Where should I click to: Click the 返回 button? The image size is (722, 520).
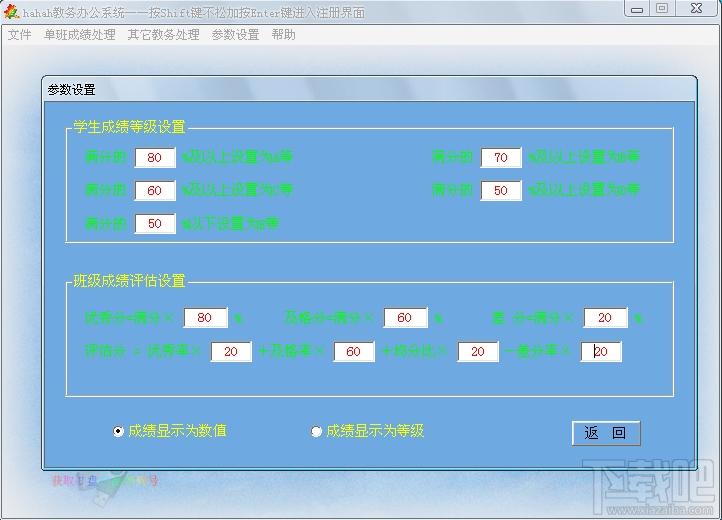(x=606, y=433)
